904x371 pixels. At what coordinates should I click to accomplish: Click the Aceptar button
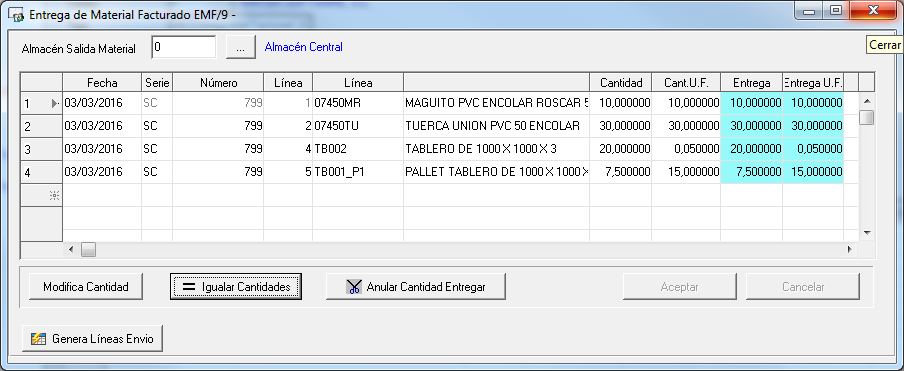pyautogui.click(x=680, y=286)
